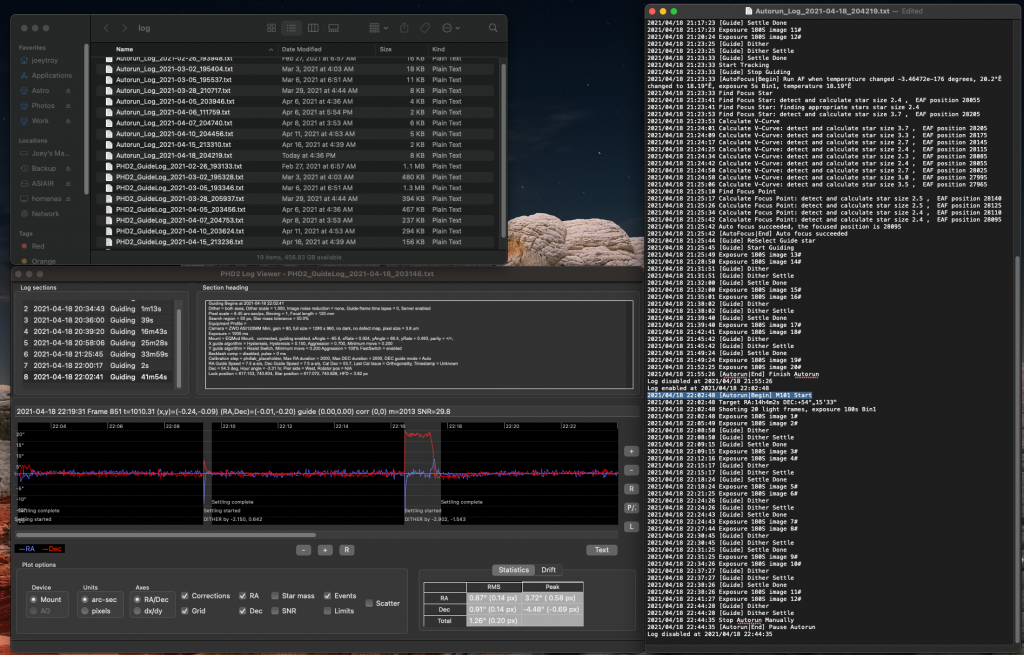This screenshot has width=1024, height=655.
Task: Switch to the Drift tab
Action: click(549, 570)
